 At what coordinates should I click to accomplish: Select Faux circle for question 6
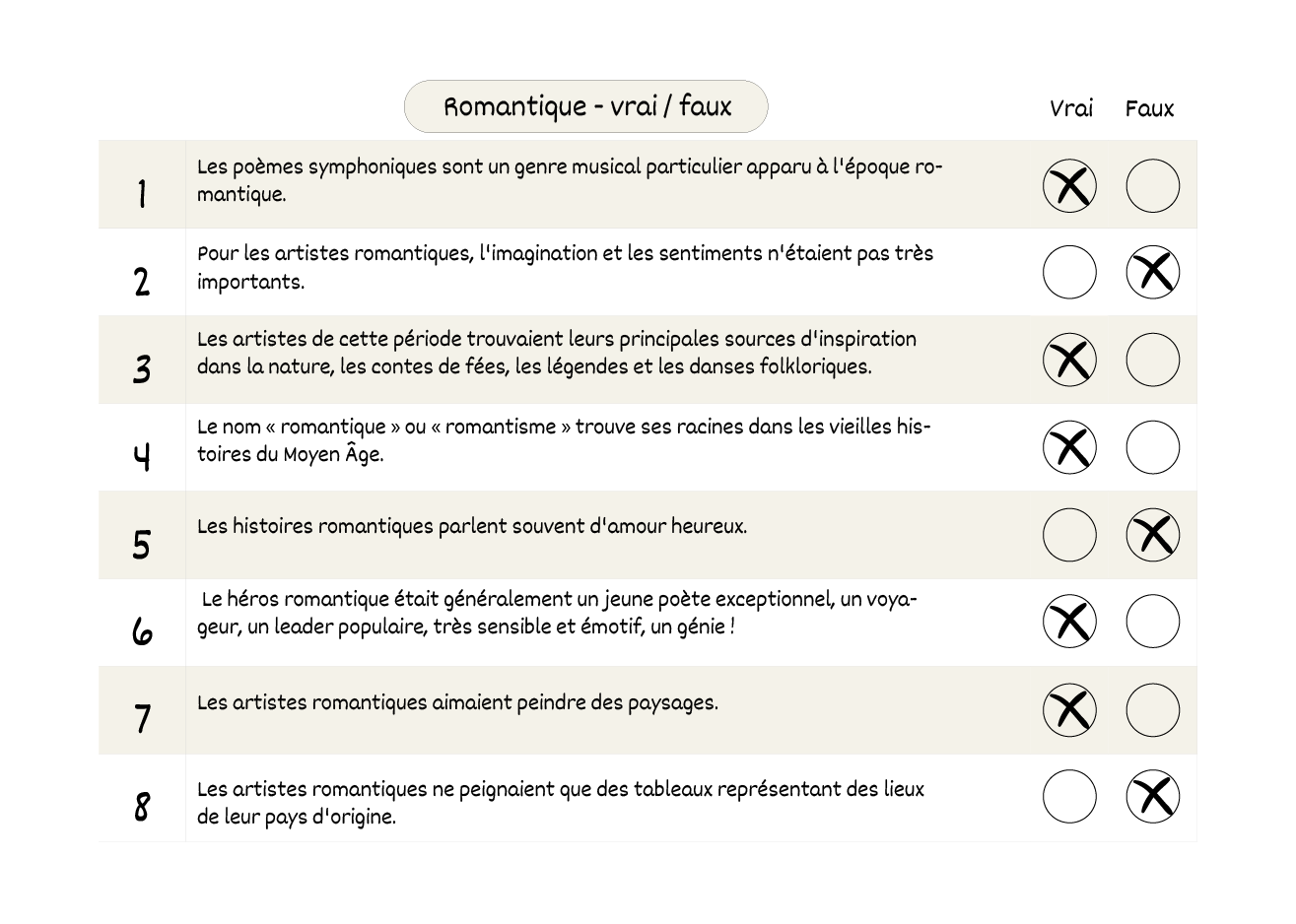pos(1152,622)
